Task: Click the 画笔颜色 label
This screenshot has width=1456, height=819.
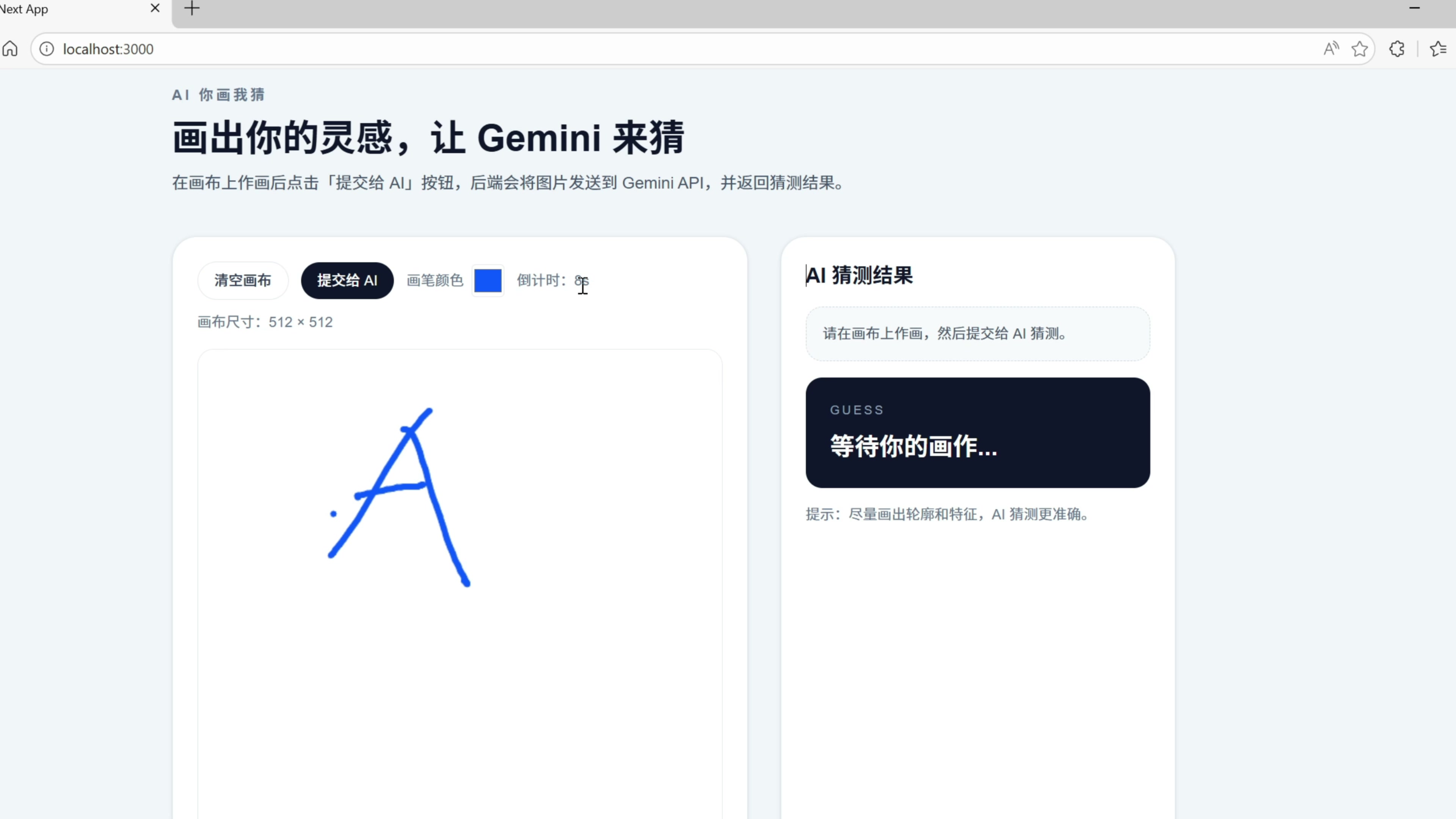Action: click(x=435, y=280)
